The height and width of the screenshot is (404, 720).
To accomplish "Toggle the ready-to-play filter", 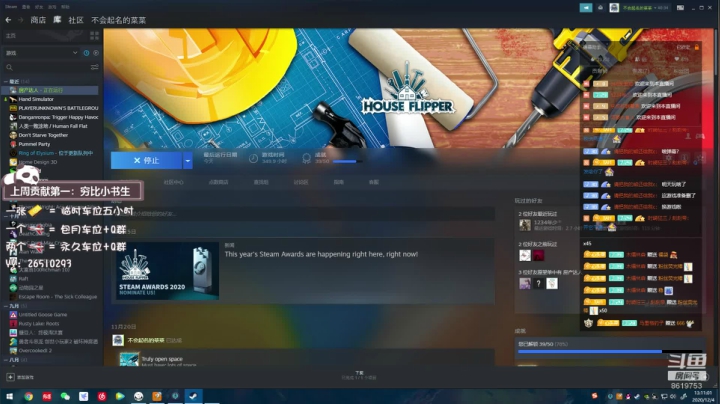I will pyautogui.click(x=96, y=53).
